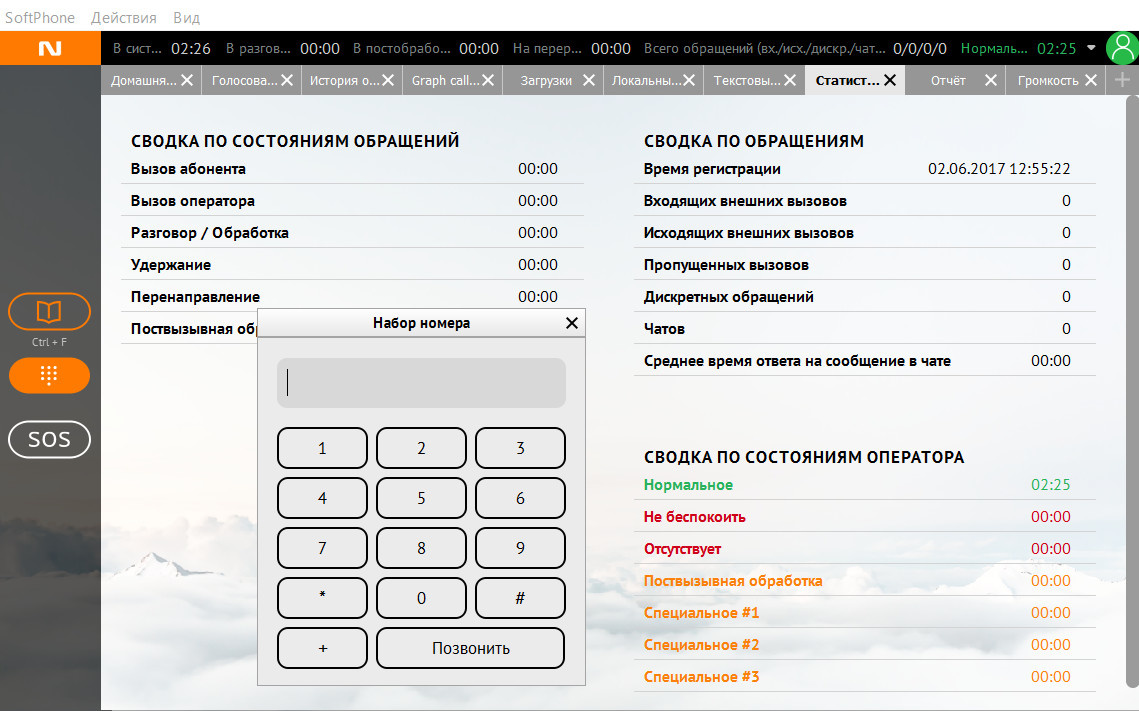The width and height of the screenshot is (1139, 711).
Task: Close the Загрузки tab
Action: [x=589, y=81]
